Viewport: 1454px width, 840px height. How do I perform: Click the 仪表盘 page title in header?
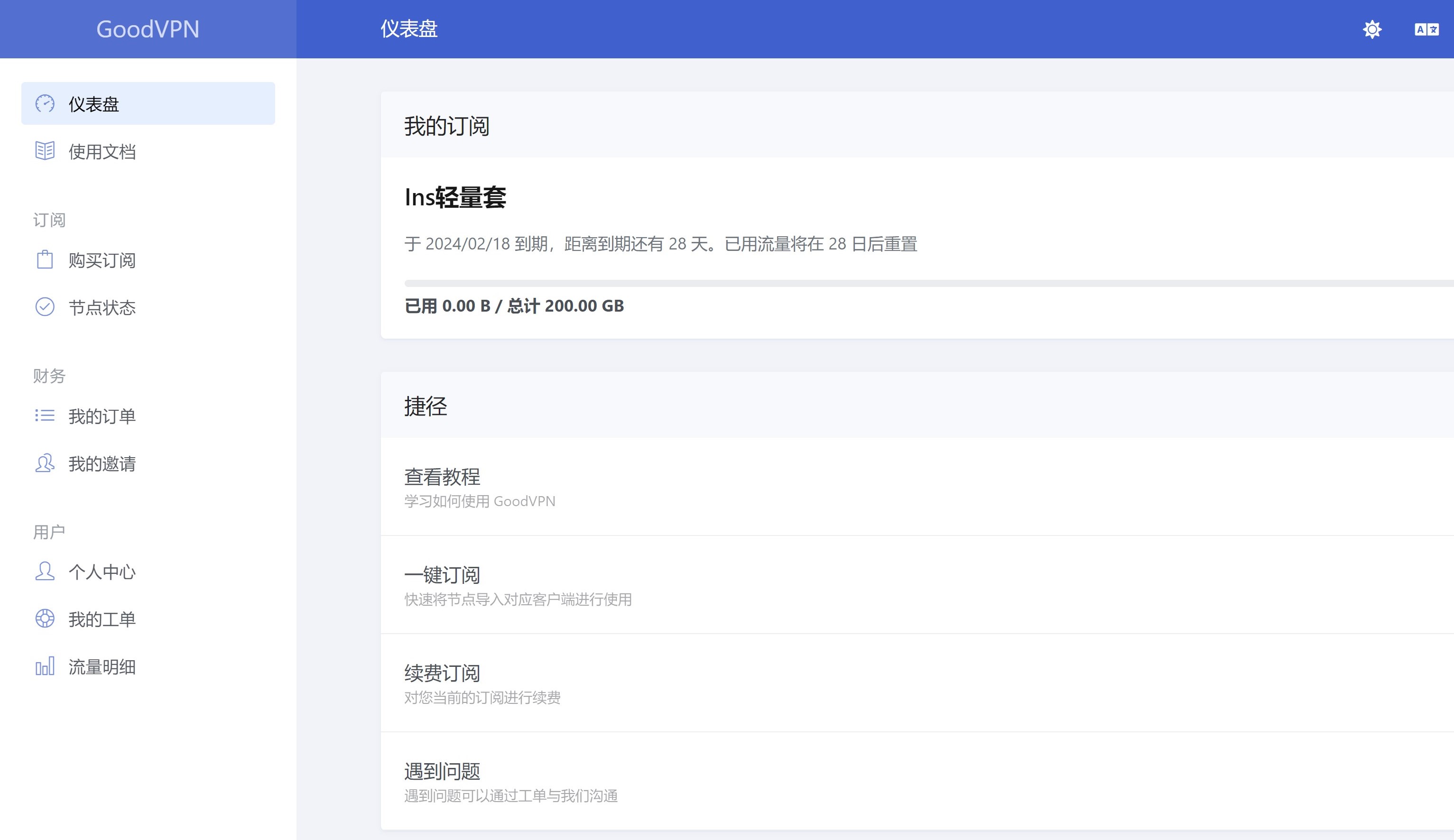tap(408, 29)
